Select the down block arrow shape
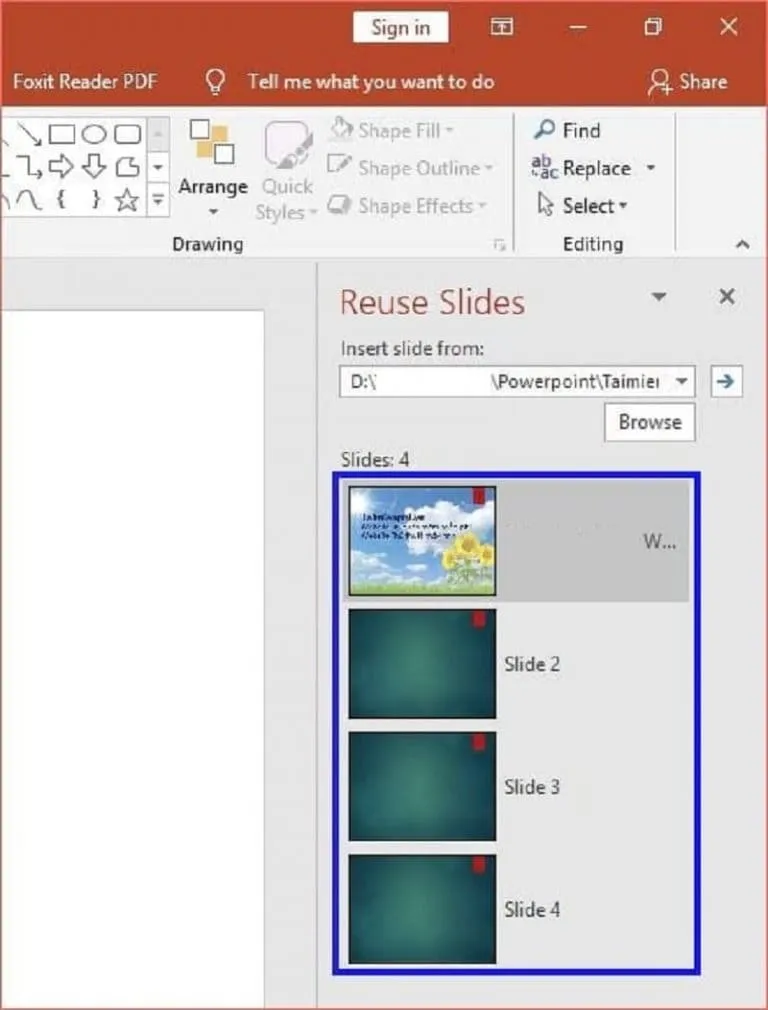 94,167
